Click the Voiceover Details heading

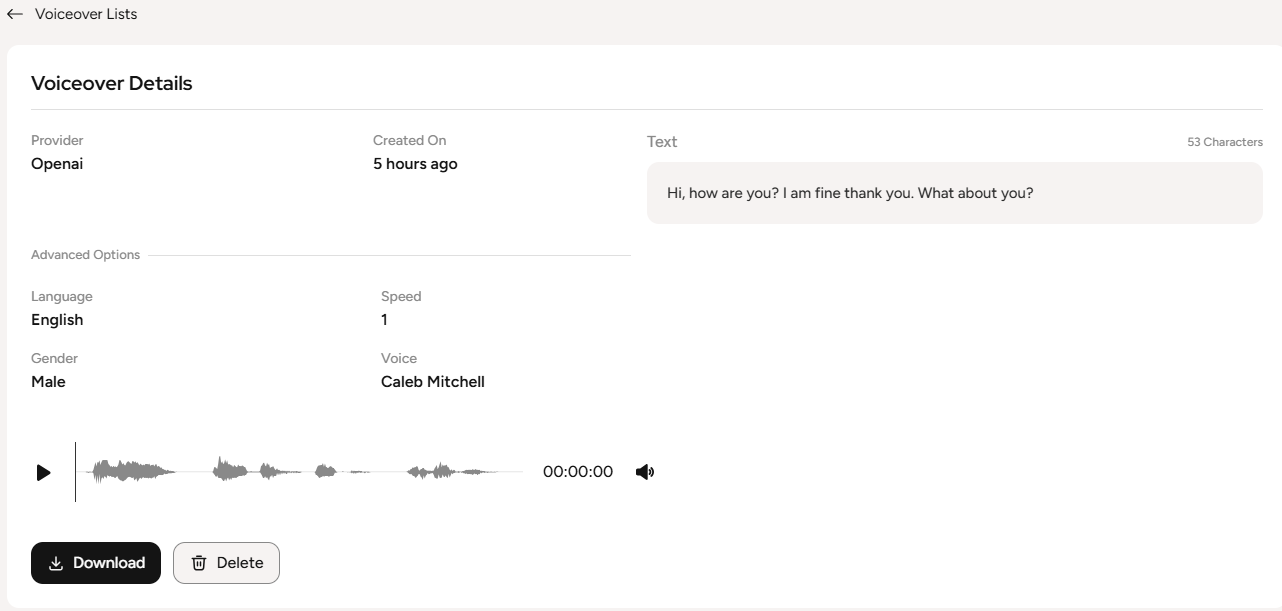[x=111, y=84]
